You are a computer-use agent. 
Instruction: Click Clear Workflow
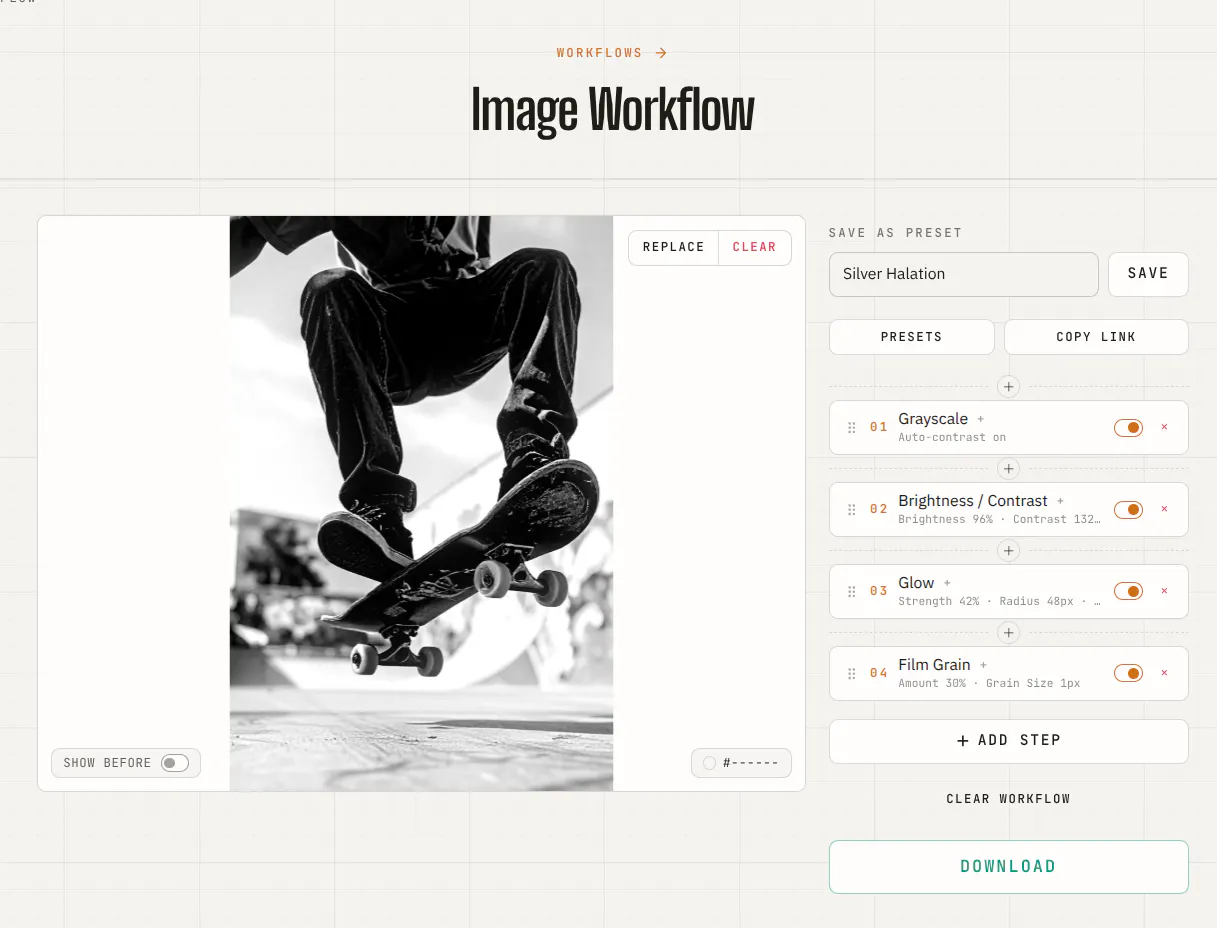point(1008,799)
